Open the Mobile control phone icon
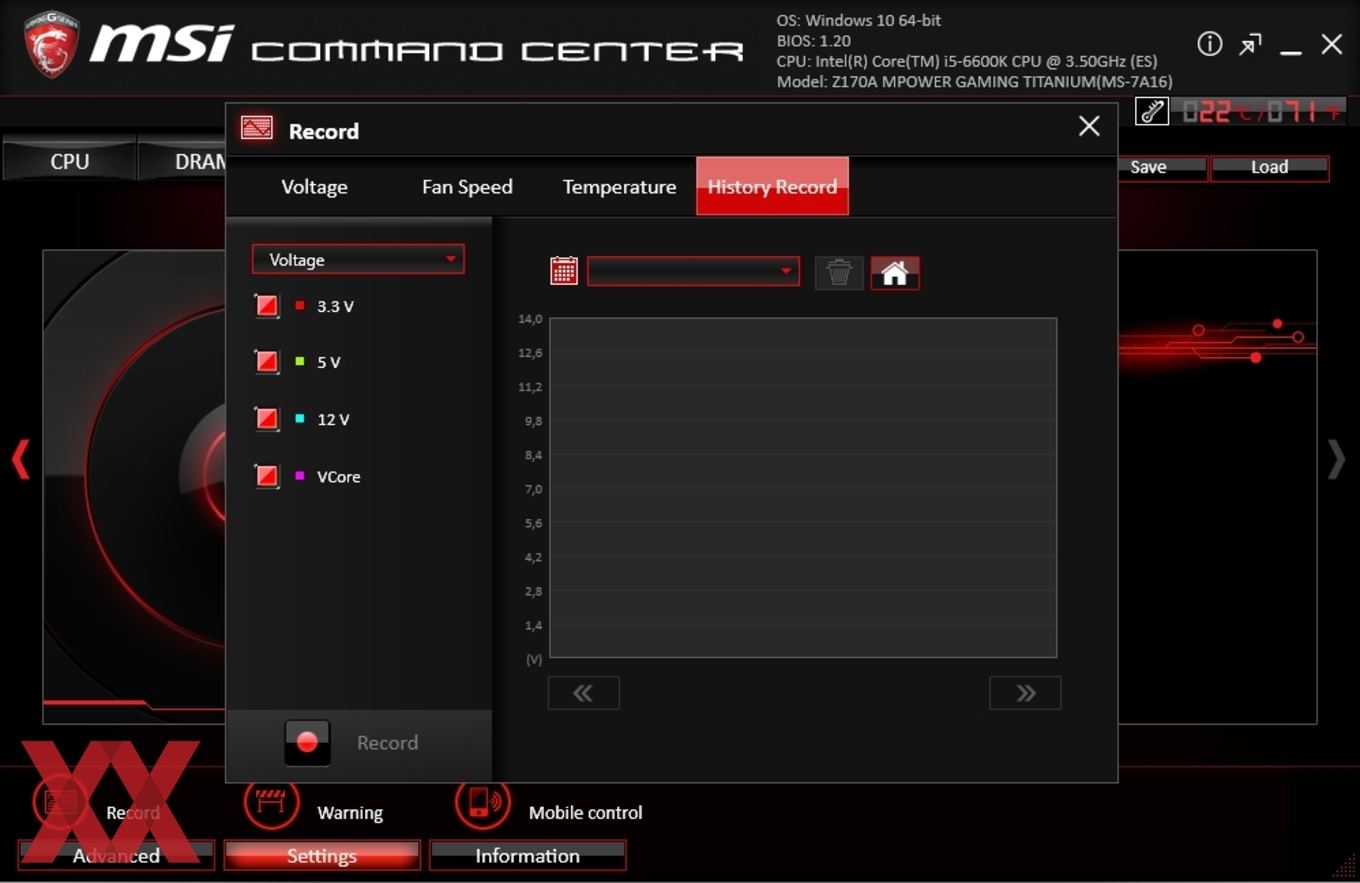The width and height of the screenshot is (1360, 883). (x=483, y=801)
